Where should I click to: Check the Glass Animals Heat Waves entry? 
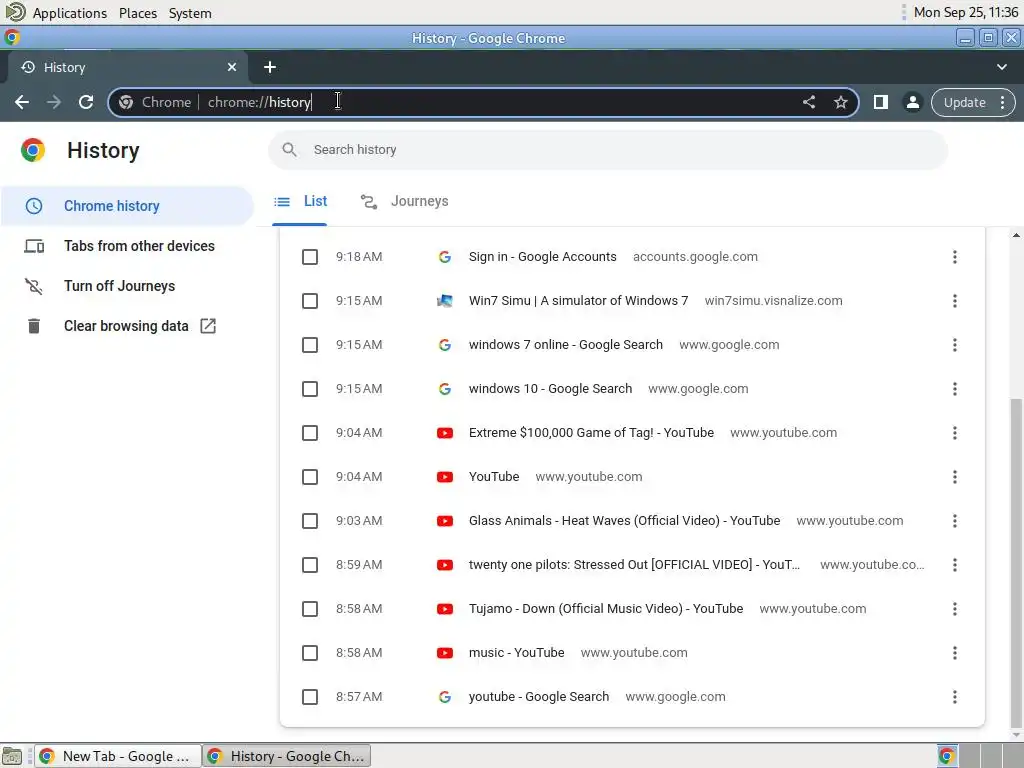[310, 521]
